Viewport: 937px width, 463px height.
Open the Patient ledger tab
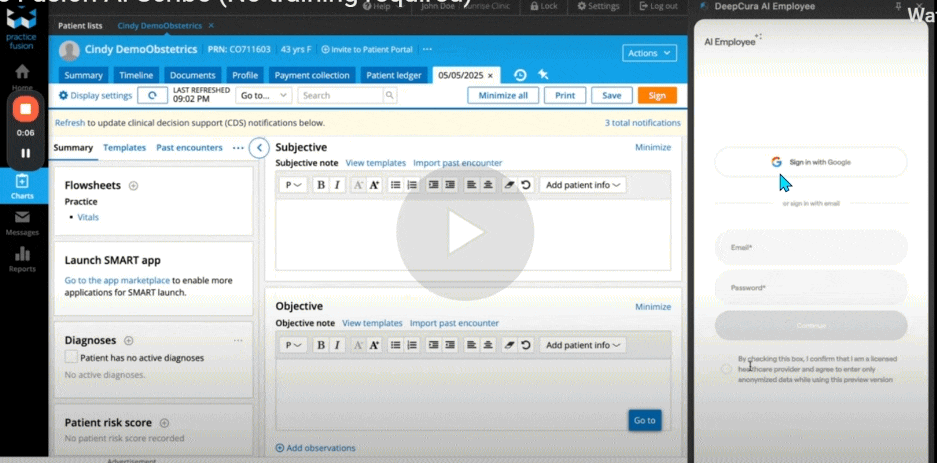click(394, 75)
